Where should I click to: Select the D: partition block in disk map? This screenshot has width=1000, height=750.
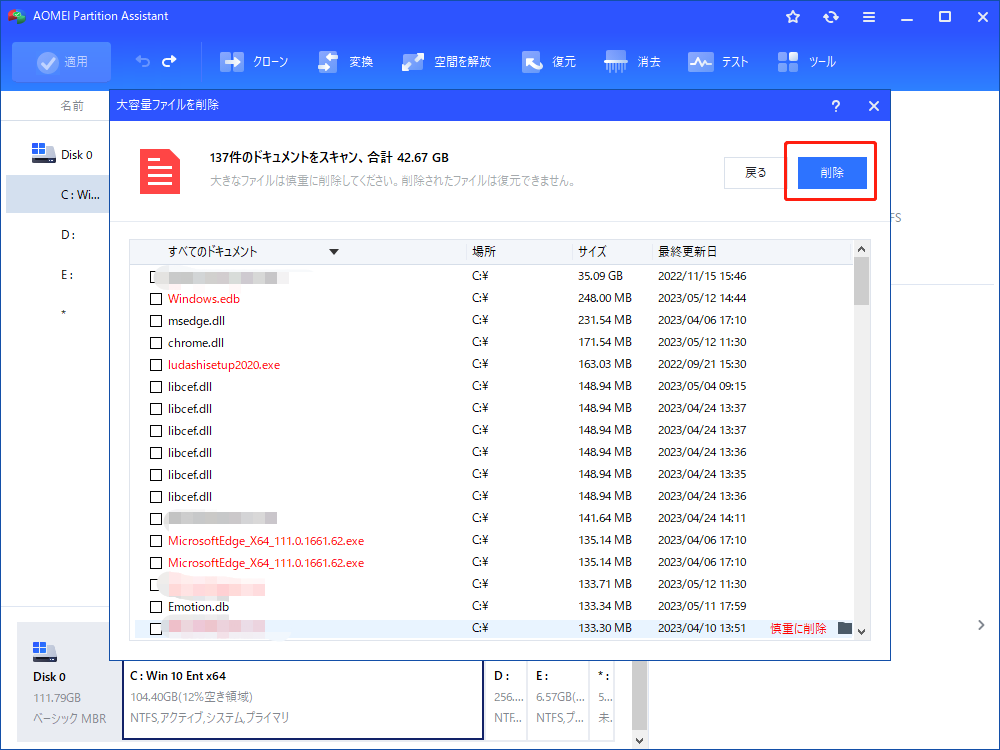(x=507, y=698)
